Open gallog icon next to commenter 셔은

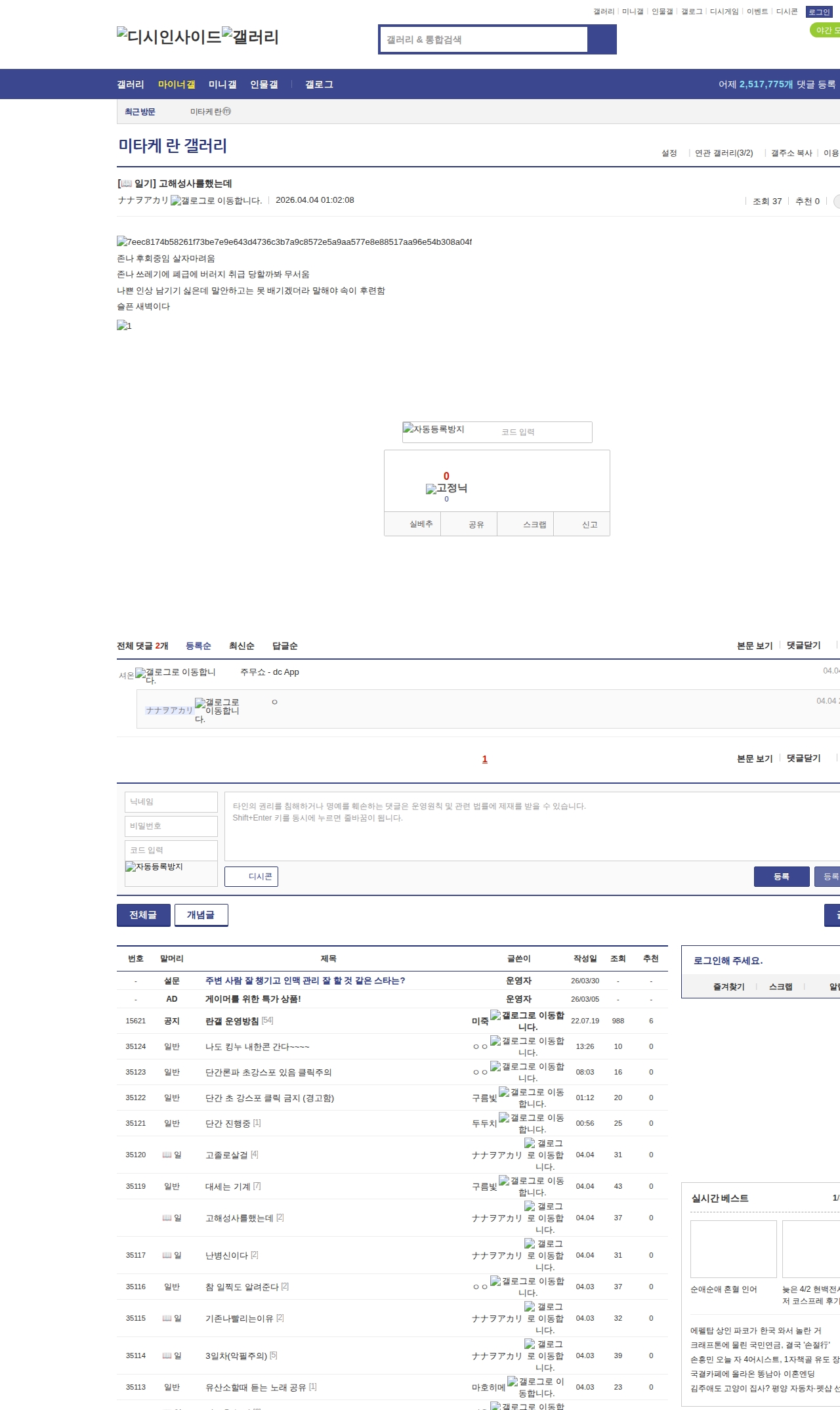pos(140,672)
